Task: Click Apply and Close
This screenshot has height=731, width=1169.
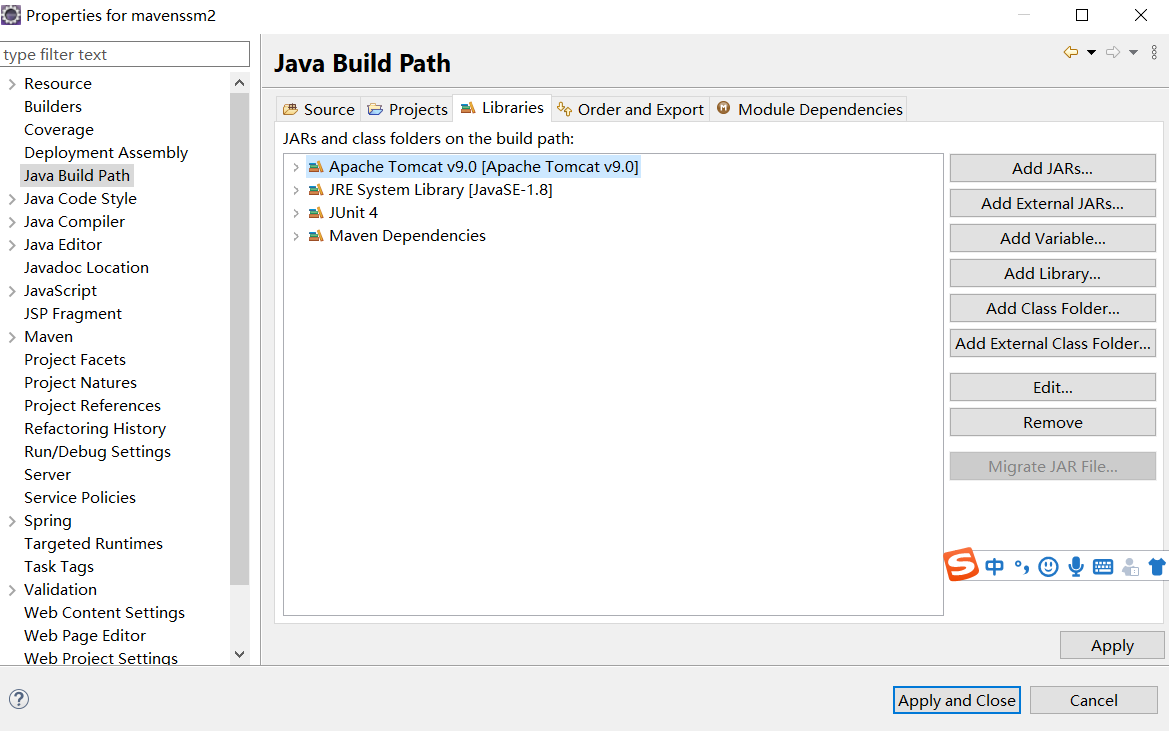Action: pyautogui.click(x=957, y=700)
